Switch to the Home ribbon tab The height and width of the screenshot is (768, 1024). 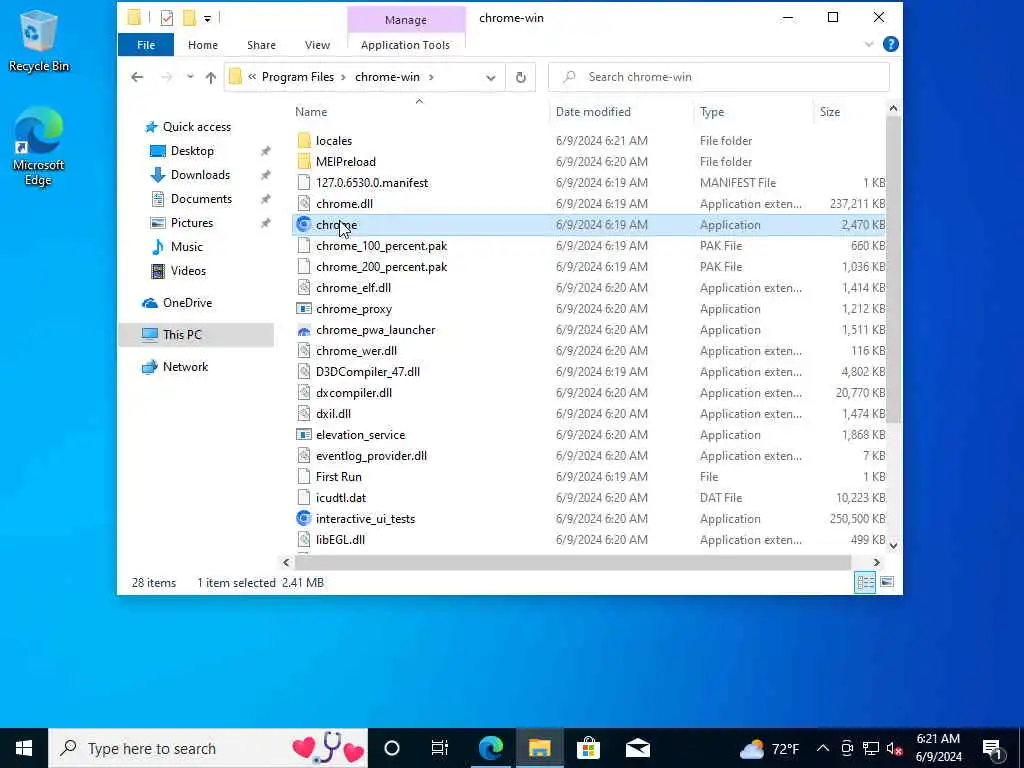(202, 45)
